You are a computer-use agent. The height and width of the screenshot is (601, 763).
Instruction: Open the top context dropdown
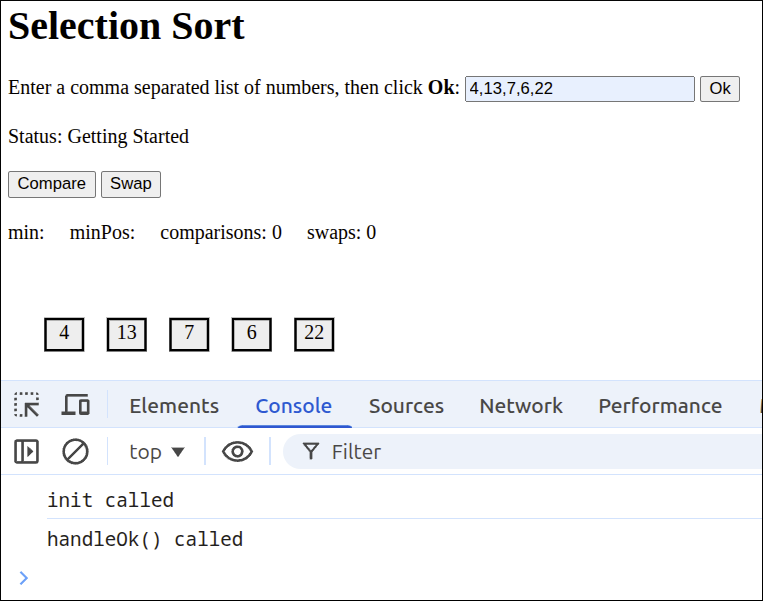click(157, 452)
